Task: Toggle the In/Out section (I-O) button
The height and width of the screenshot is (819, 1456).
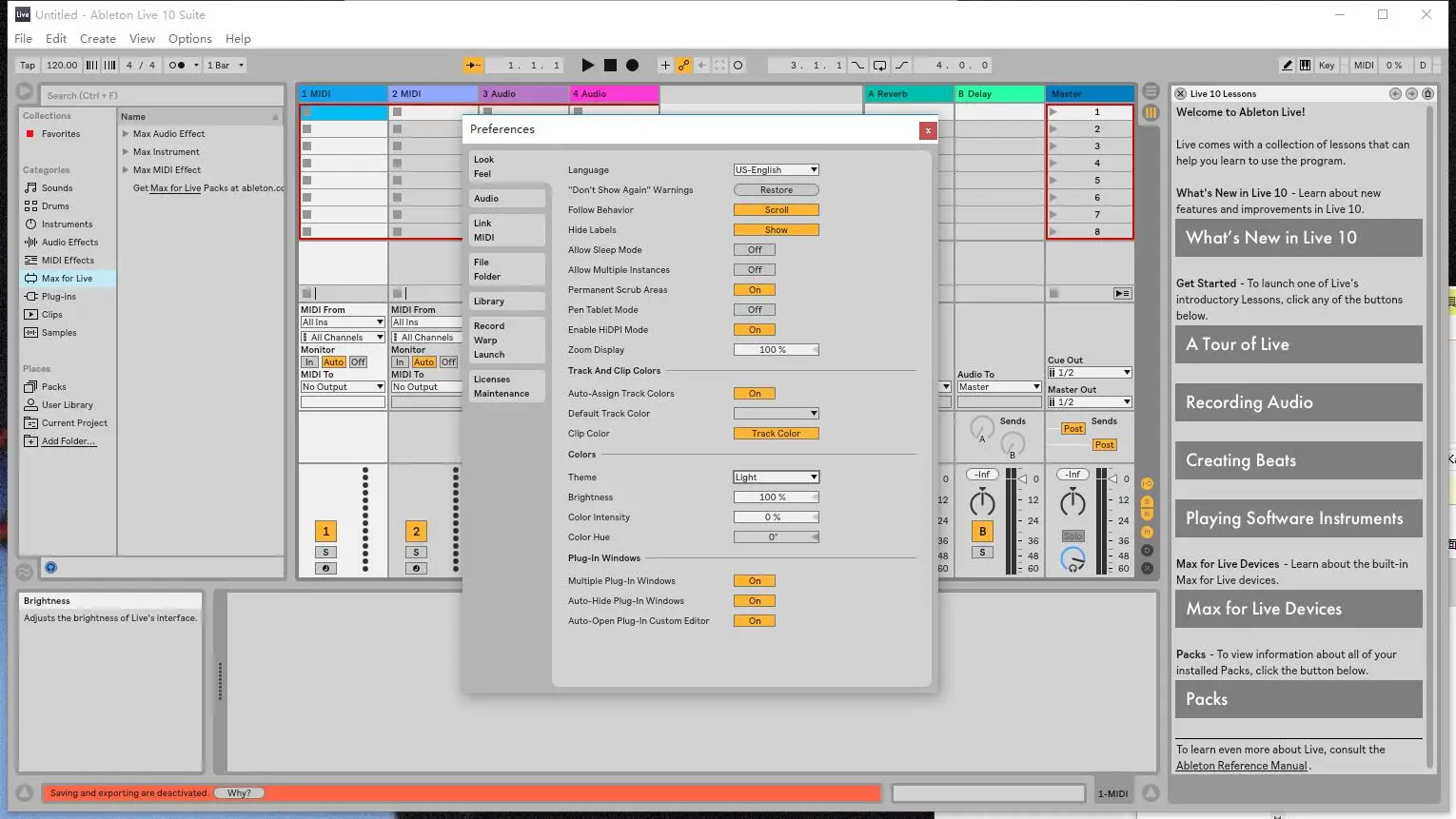Action: (x=1147, y=483)
